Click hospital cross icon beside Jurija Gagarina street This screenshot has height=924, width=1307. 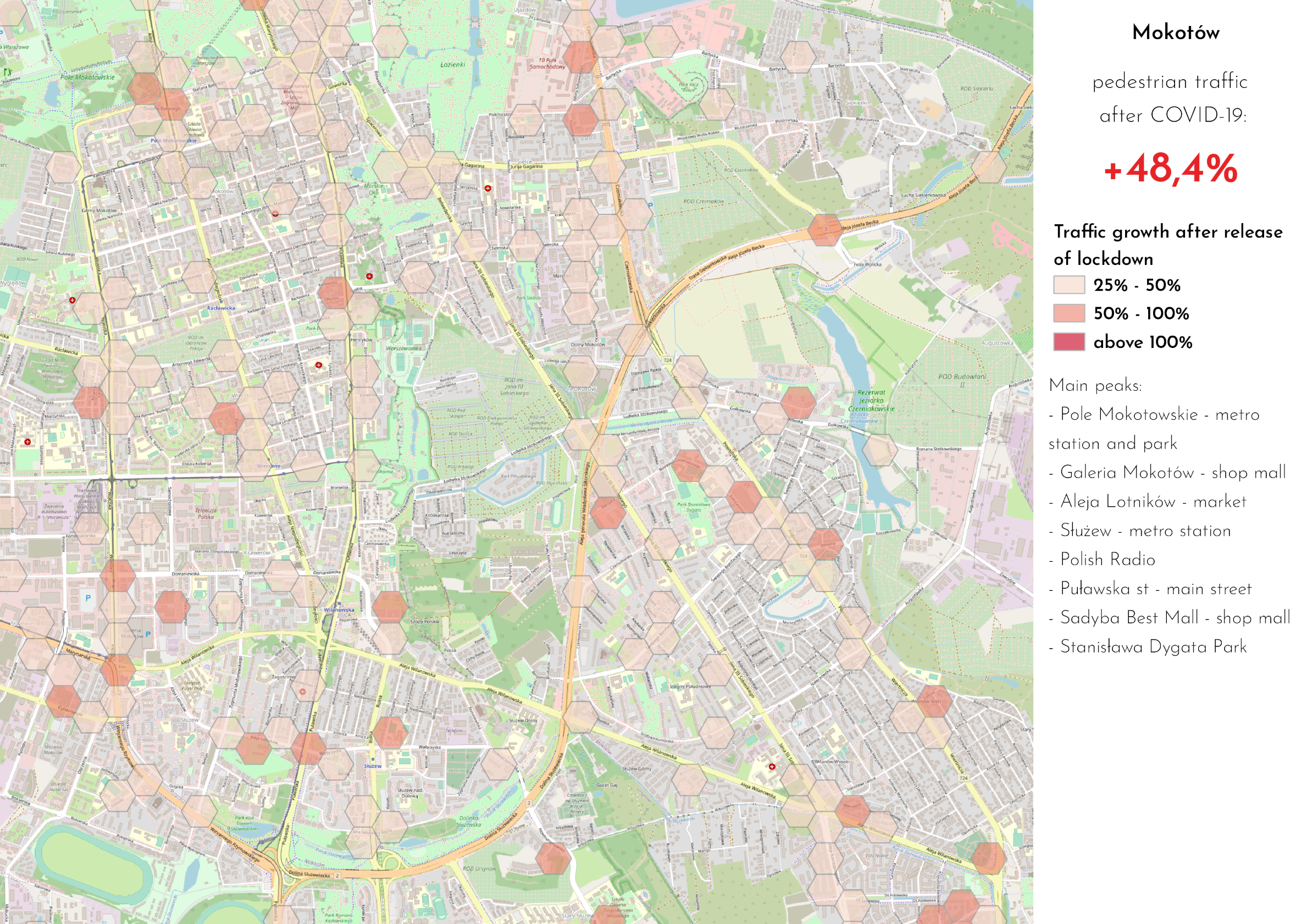[488, 188]
